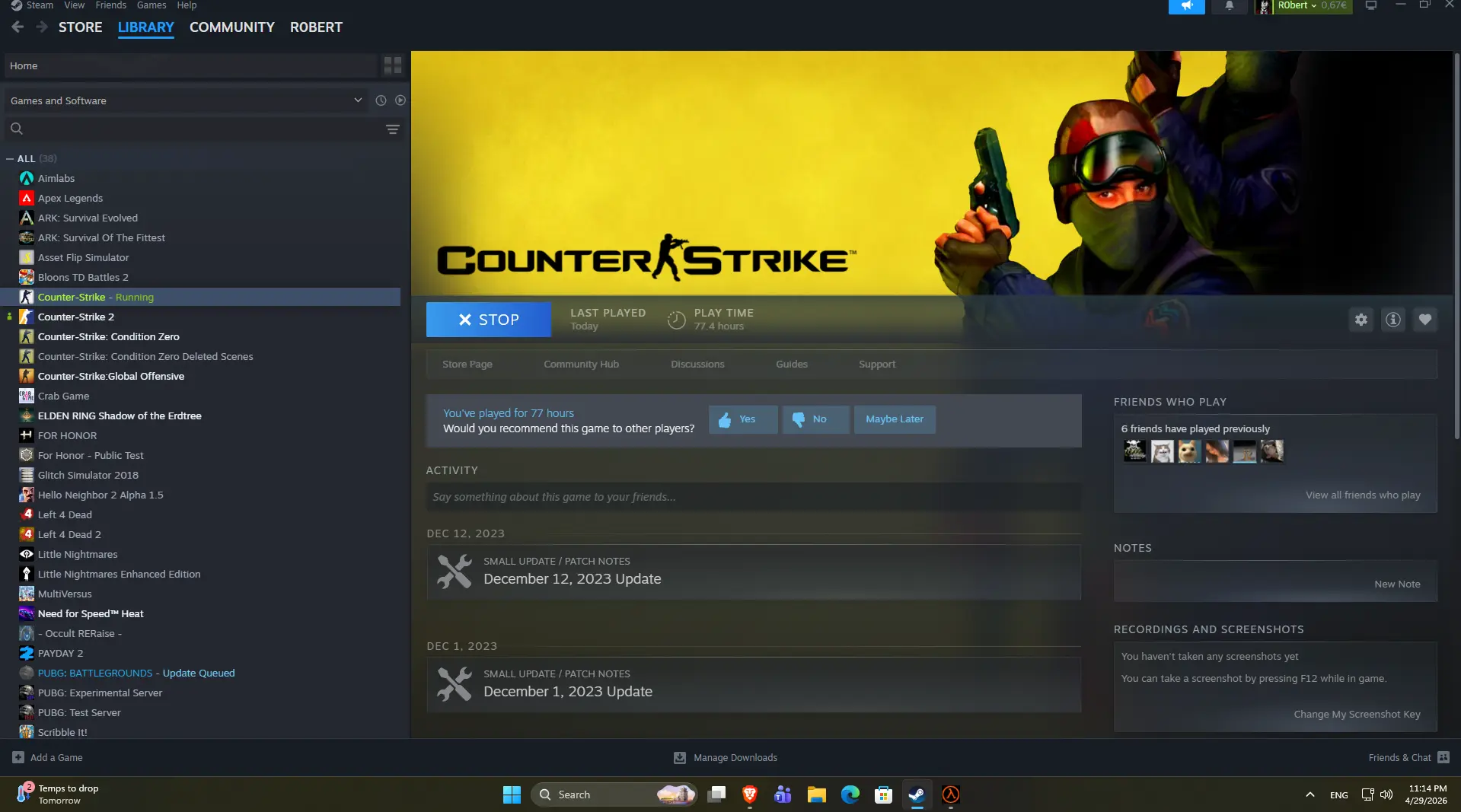Select Little Nightmares Enhanced Edition
This screenshot has width=1461, height=812.
120,575
